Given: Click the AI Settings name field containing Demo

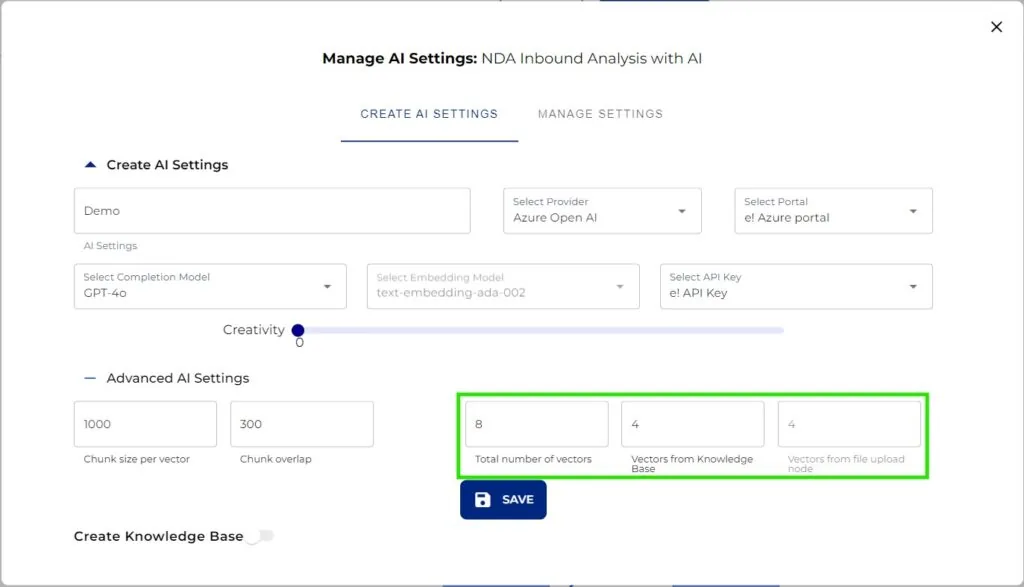Looking at the screenshot, I should pos(272,211).
